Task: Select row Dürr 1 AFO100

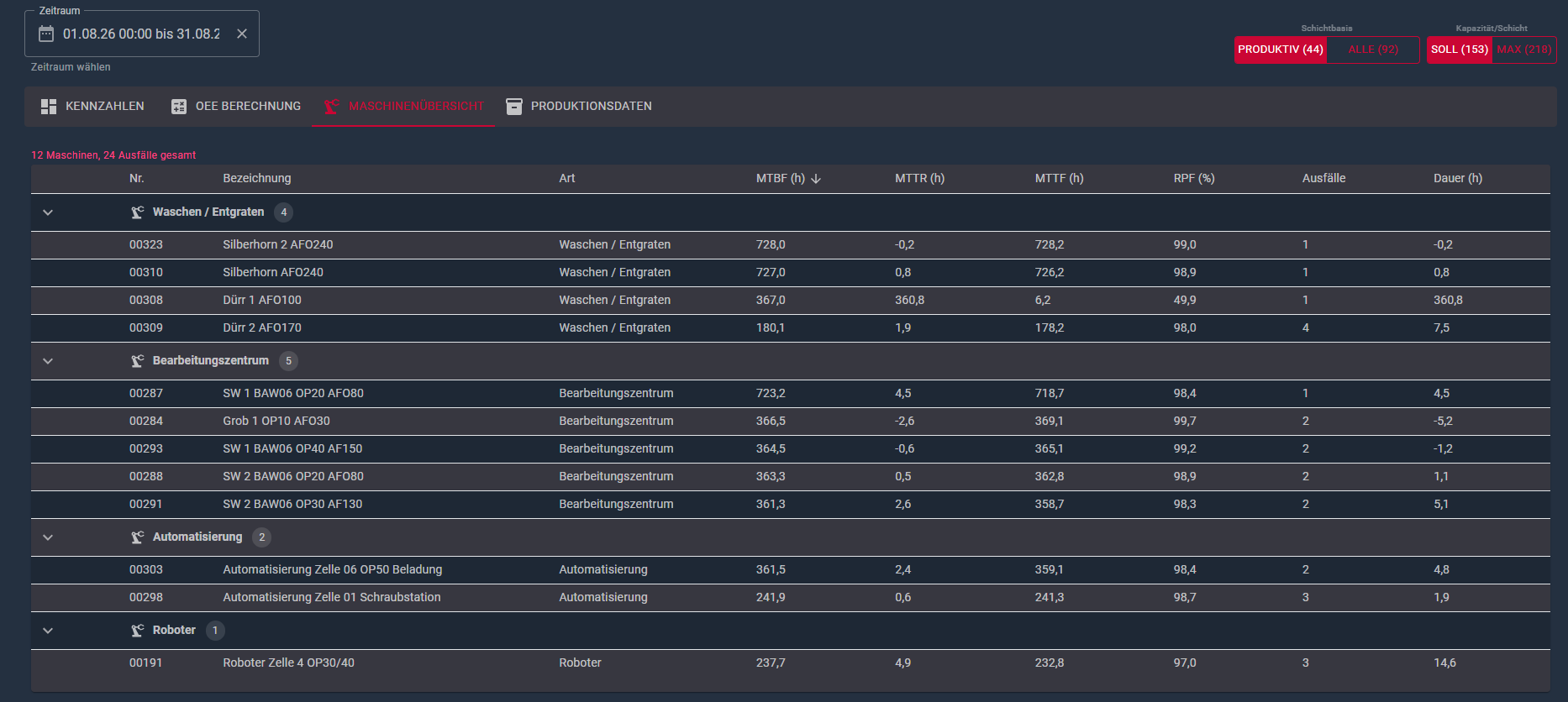Action: click(x=791, y=301)
